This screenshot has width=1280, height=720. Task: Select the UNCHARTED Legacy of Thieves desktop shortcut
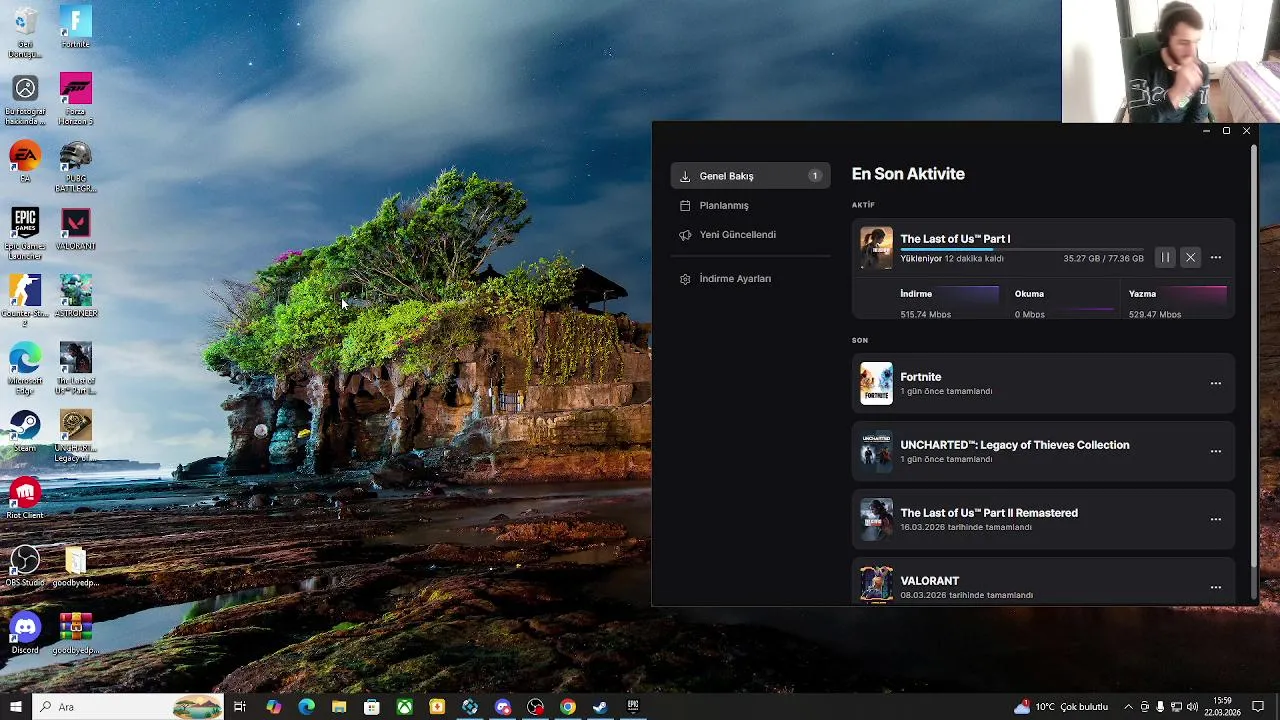[x=75, y=436]
